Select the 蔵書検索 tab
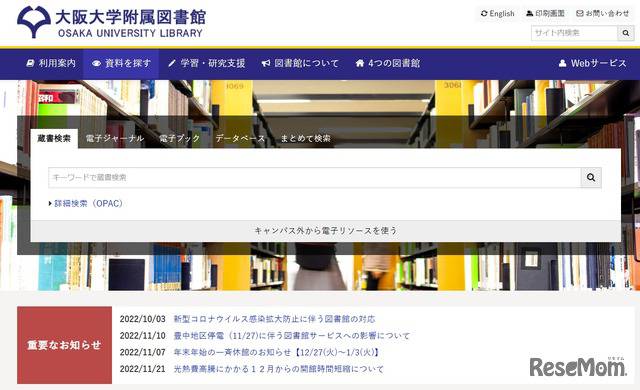Viewport: 640px width, 390px height. (x=54, y=139)
